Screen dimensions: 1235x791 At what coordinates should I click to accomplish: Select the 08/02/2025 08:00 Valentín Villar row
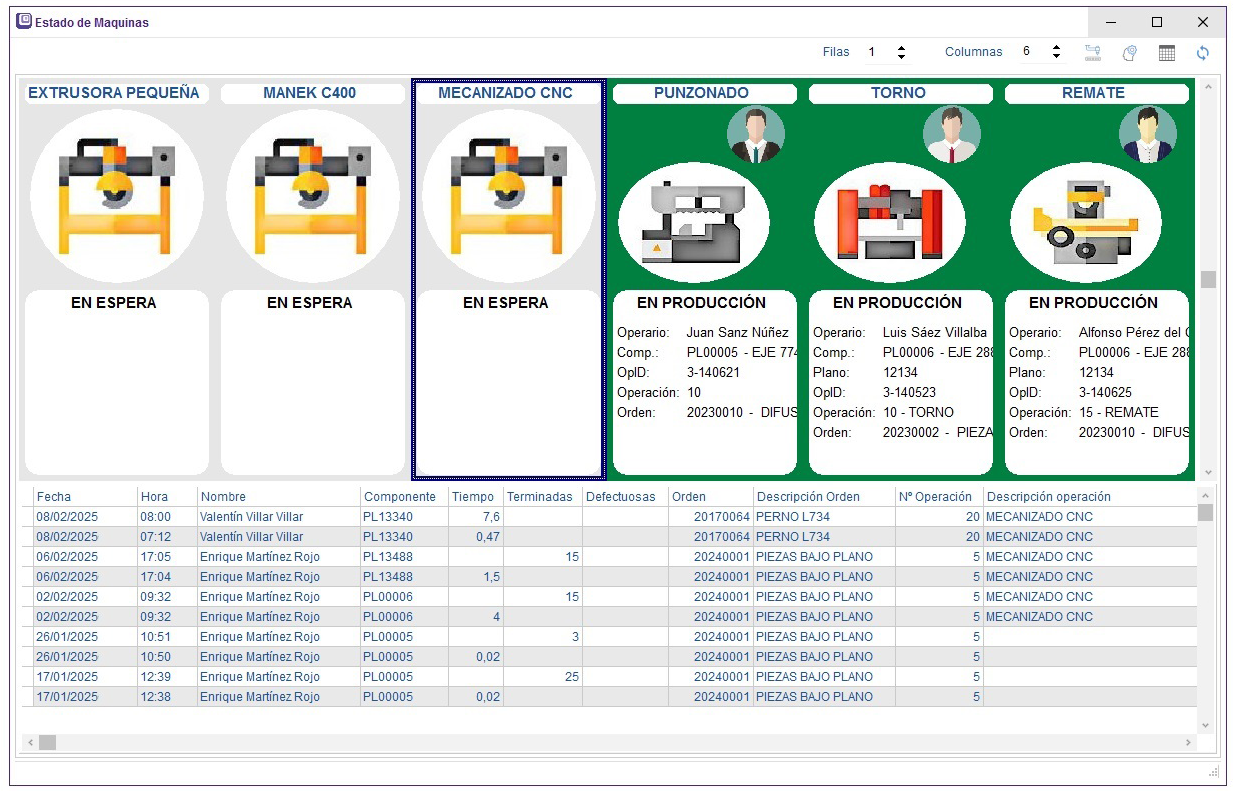coord(250,517)
